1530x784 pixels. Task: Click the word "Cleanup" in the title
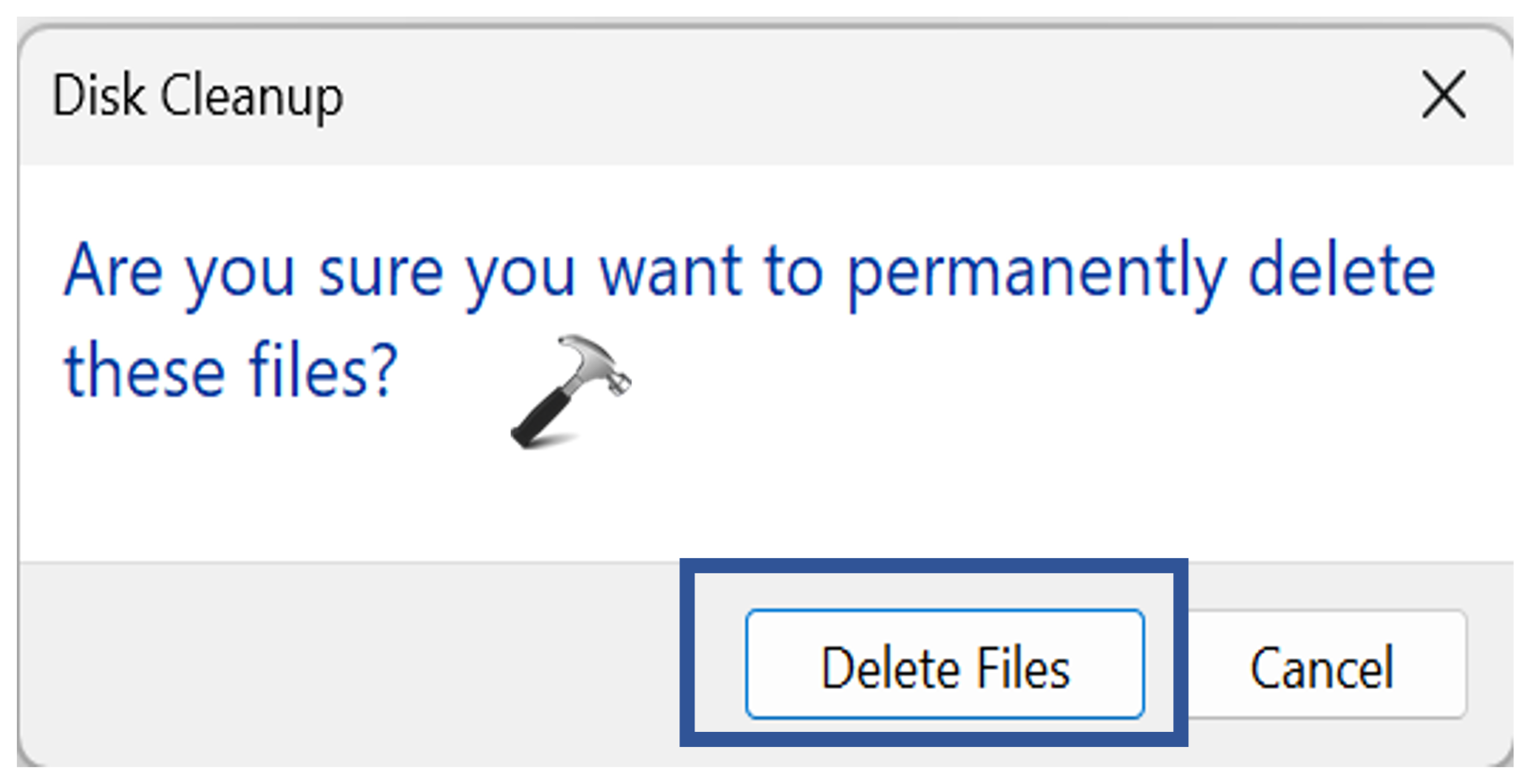click(252, 96)
